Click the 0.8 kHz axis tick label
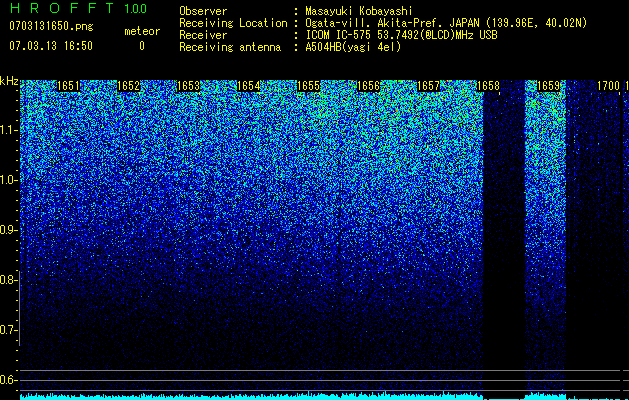The width and height of the screenshot is (629, 400). coord(8,280)
